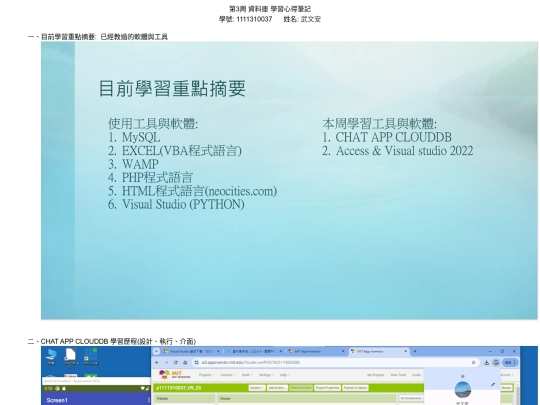Switch to the 資料庫系統 browser tab
This screenshot has height=405, width=540.
pos(253,351)
